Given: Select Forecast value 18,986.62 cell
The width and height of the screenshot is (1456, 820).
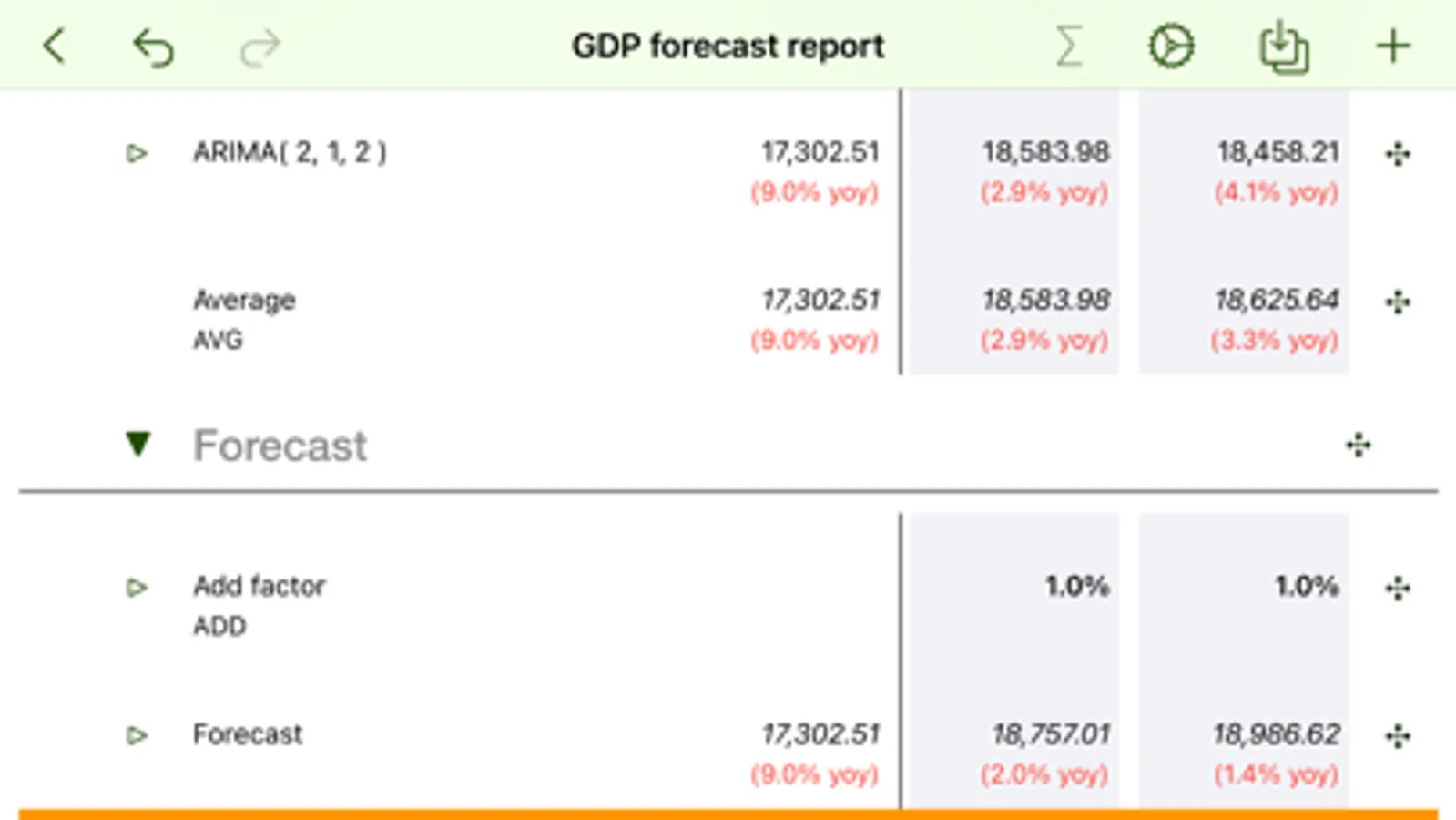Looking at the screenshot, I should pyautogui.click(x=1275, y=734).
